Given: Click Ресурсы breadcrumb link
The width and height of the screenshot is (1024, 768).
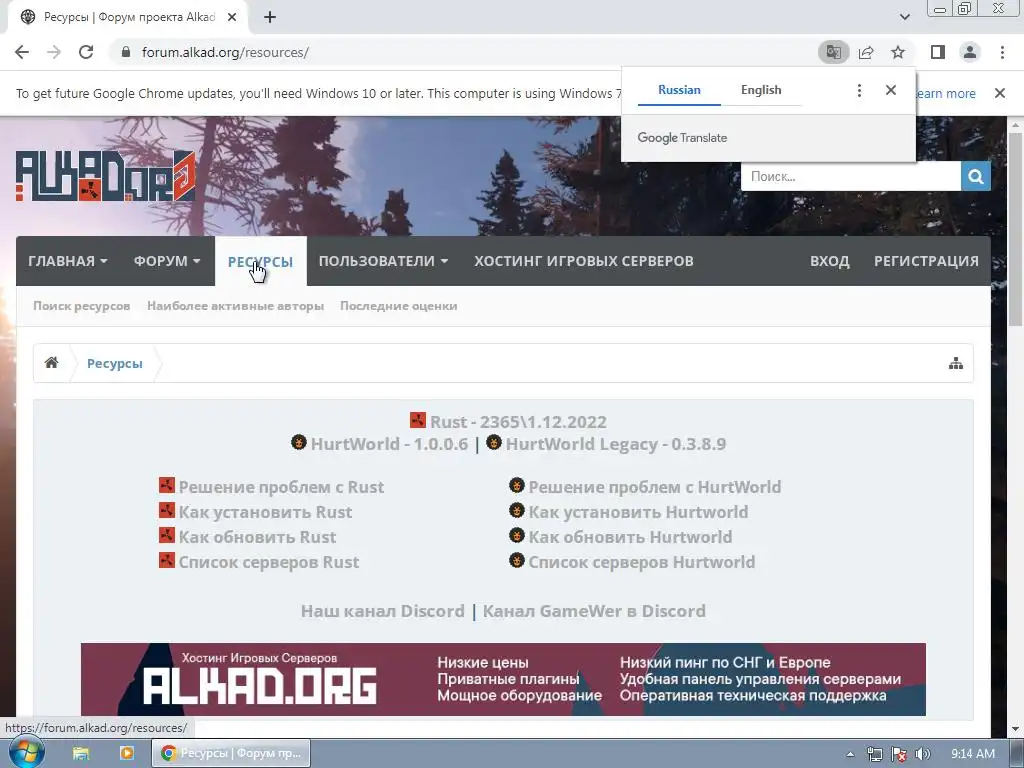Looking at the screenshot, I should [x=114, y=363].
